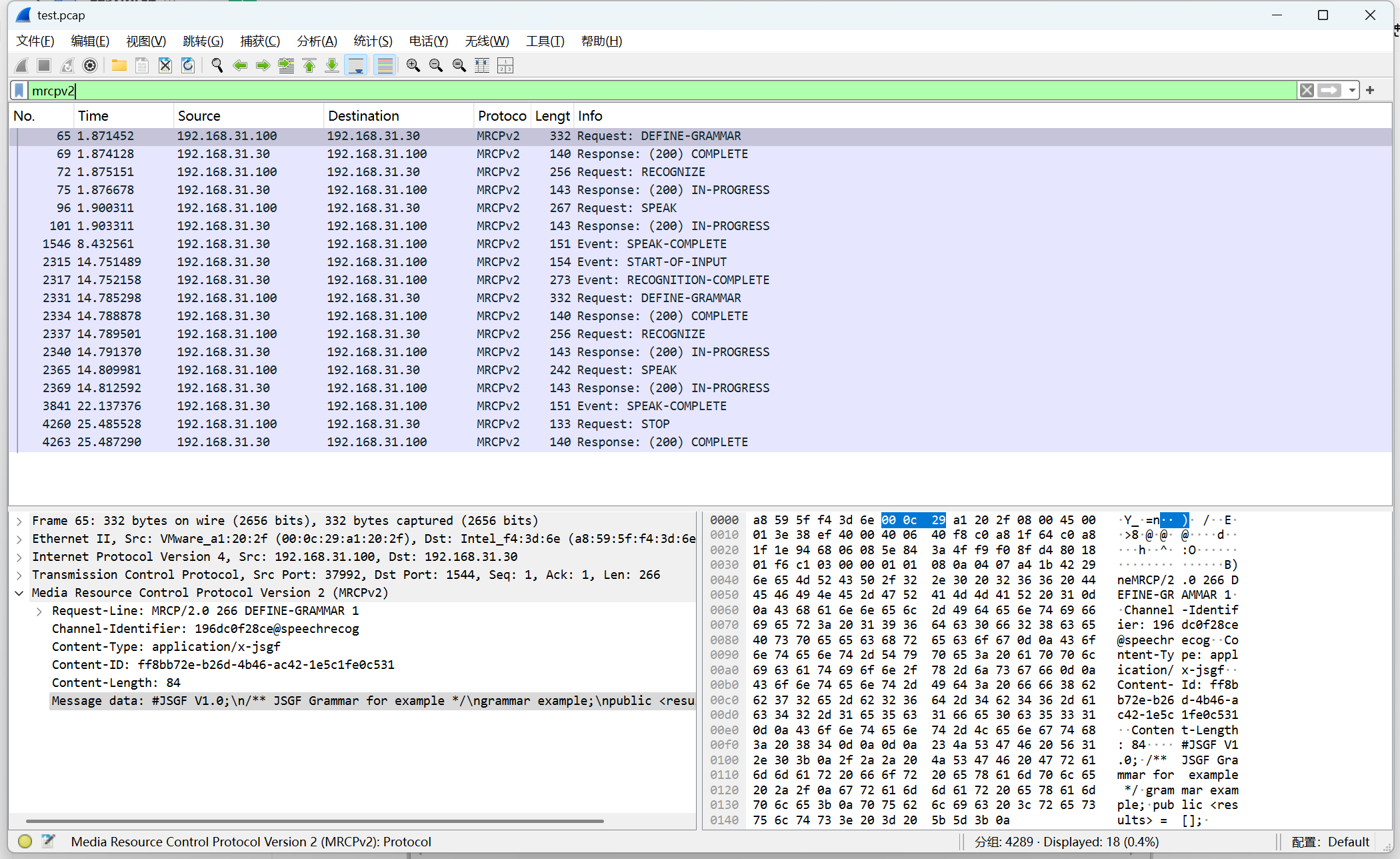Screen dimensions: 1400x859
Task: Apply the display filter arrow button
Action: point(1329,91)
